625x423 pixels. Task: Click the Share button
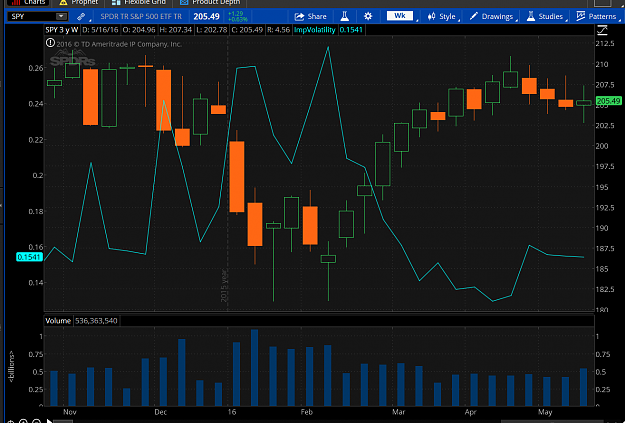point(311,16)
